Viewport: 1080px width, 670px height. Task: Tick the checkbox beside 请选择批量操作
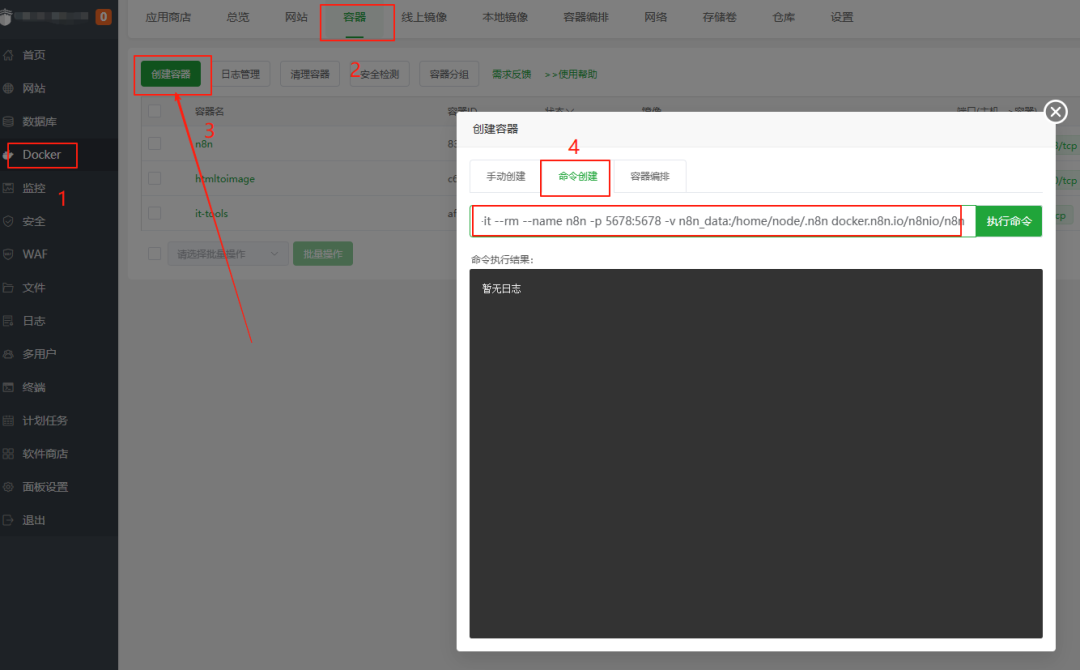(x=154, y=253)
